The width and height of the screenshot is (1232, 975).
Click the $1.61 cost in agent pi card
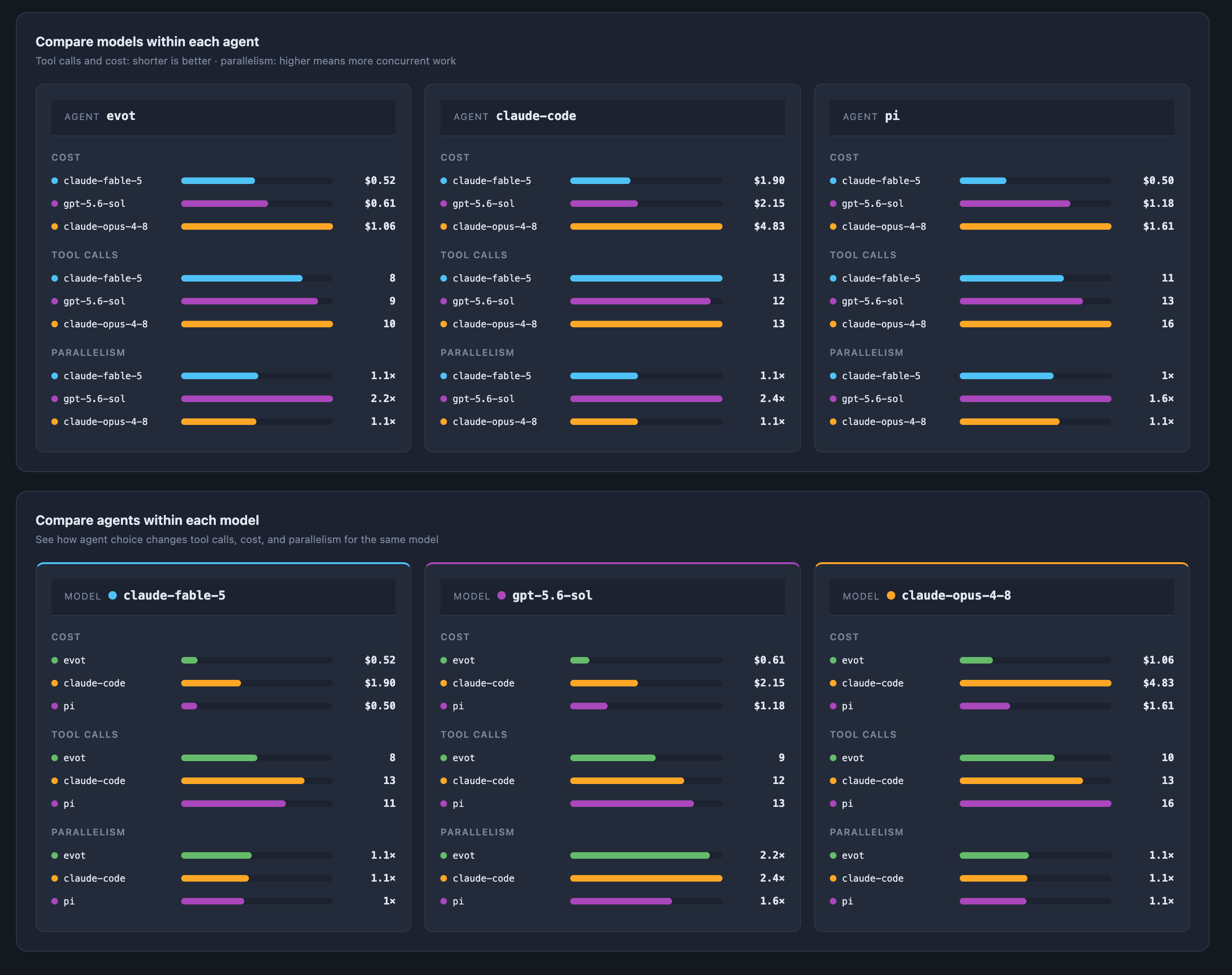point(1158,226)
